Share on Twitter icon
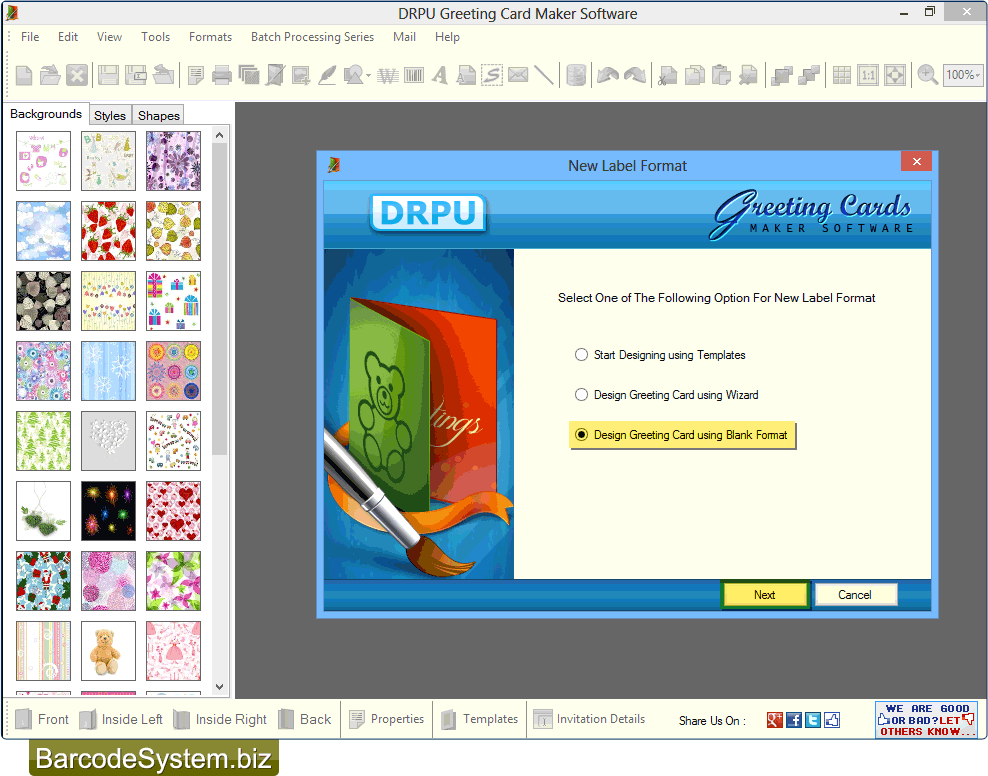The width and height of the screenshot is (988, 776). coord(813,720)
